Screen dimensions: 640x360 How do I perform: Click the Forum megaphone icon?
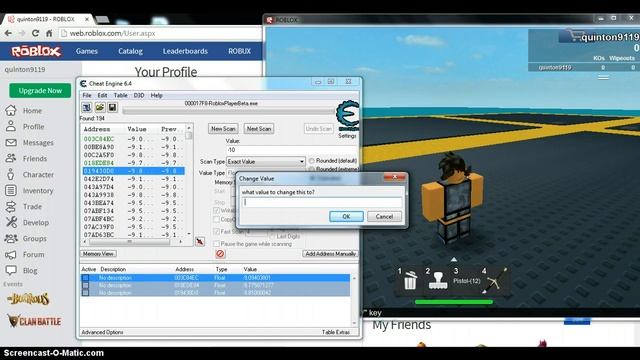pyautogui.click(x=11, y=255)
